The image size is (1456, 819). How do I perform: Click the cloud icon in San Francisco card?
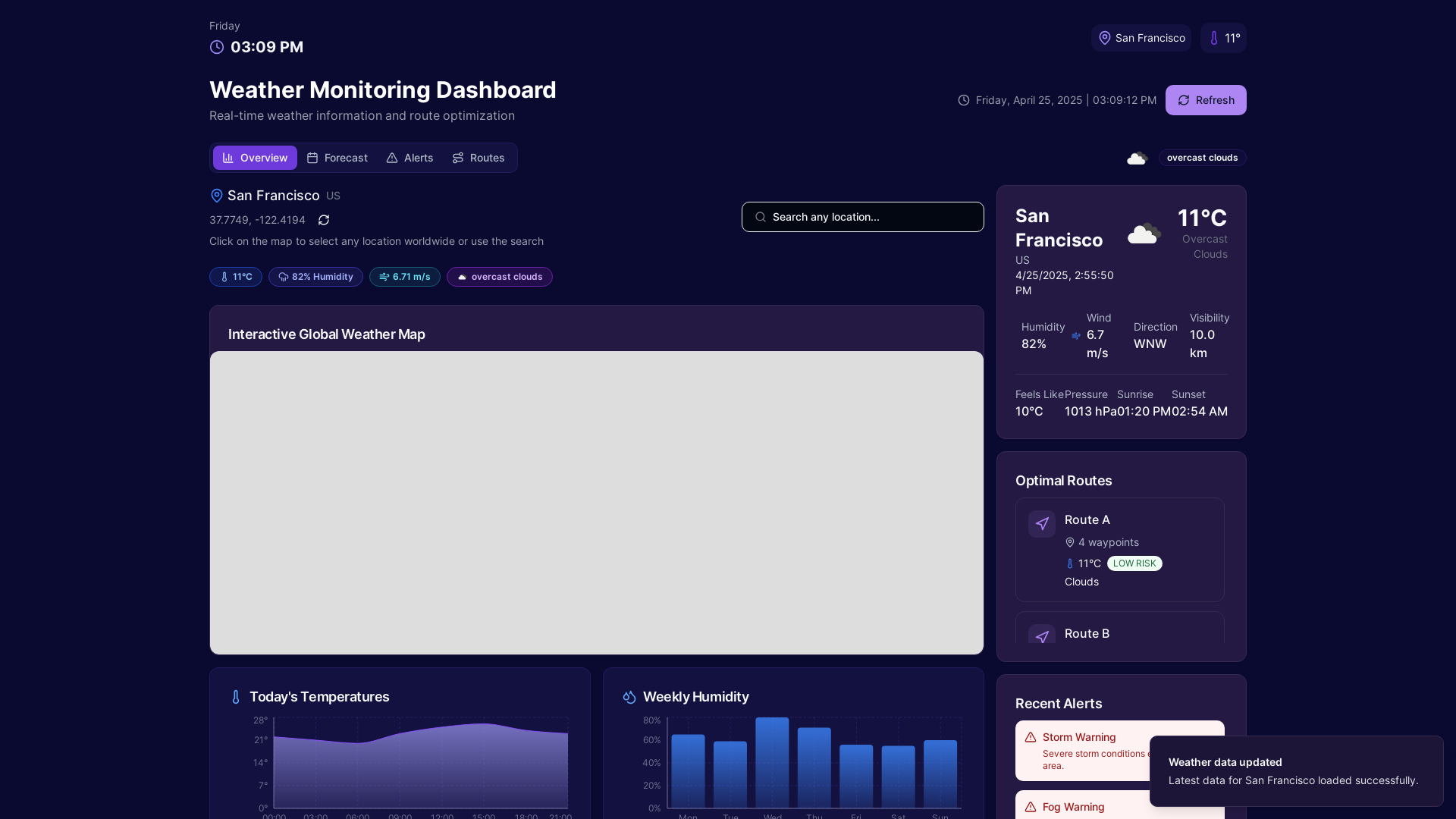point(1143,234)
